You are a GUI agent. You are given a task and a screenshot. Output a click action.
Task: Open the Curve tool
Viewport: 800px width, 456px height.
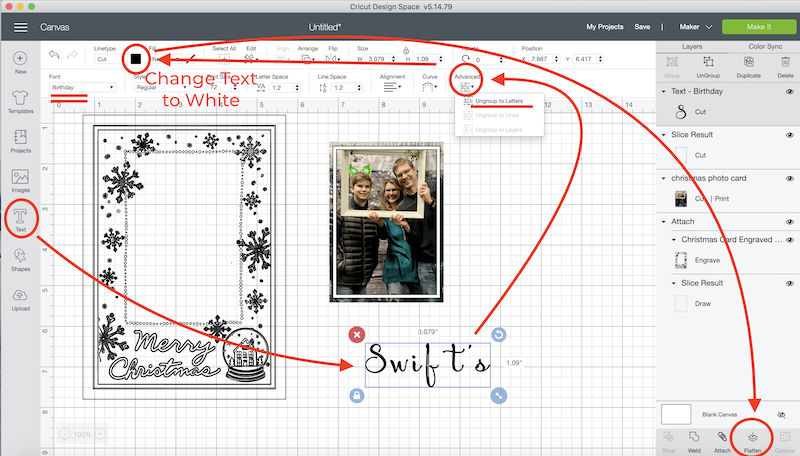point(430,87)
